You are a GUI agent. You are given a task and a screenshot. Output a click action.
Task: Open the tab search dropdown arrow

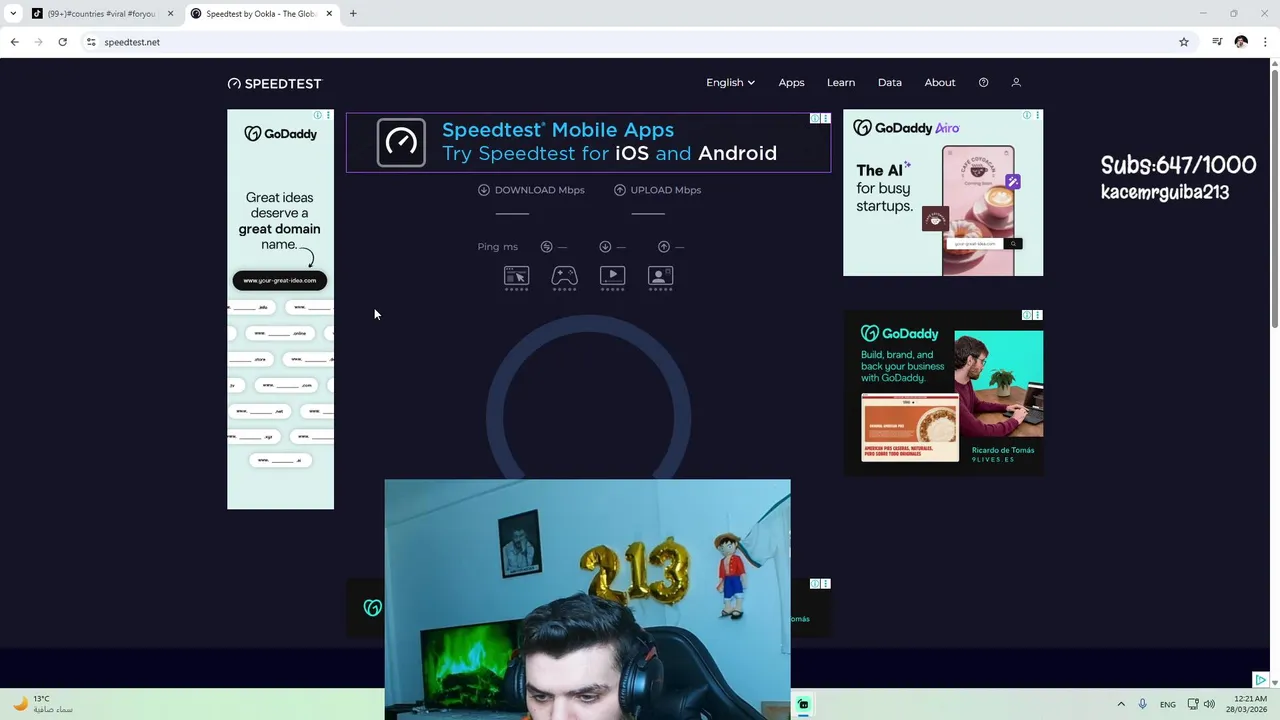(x=13, y=14)
